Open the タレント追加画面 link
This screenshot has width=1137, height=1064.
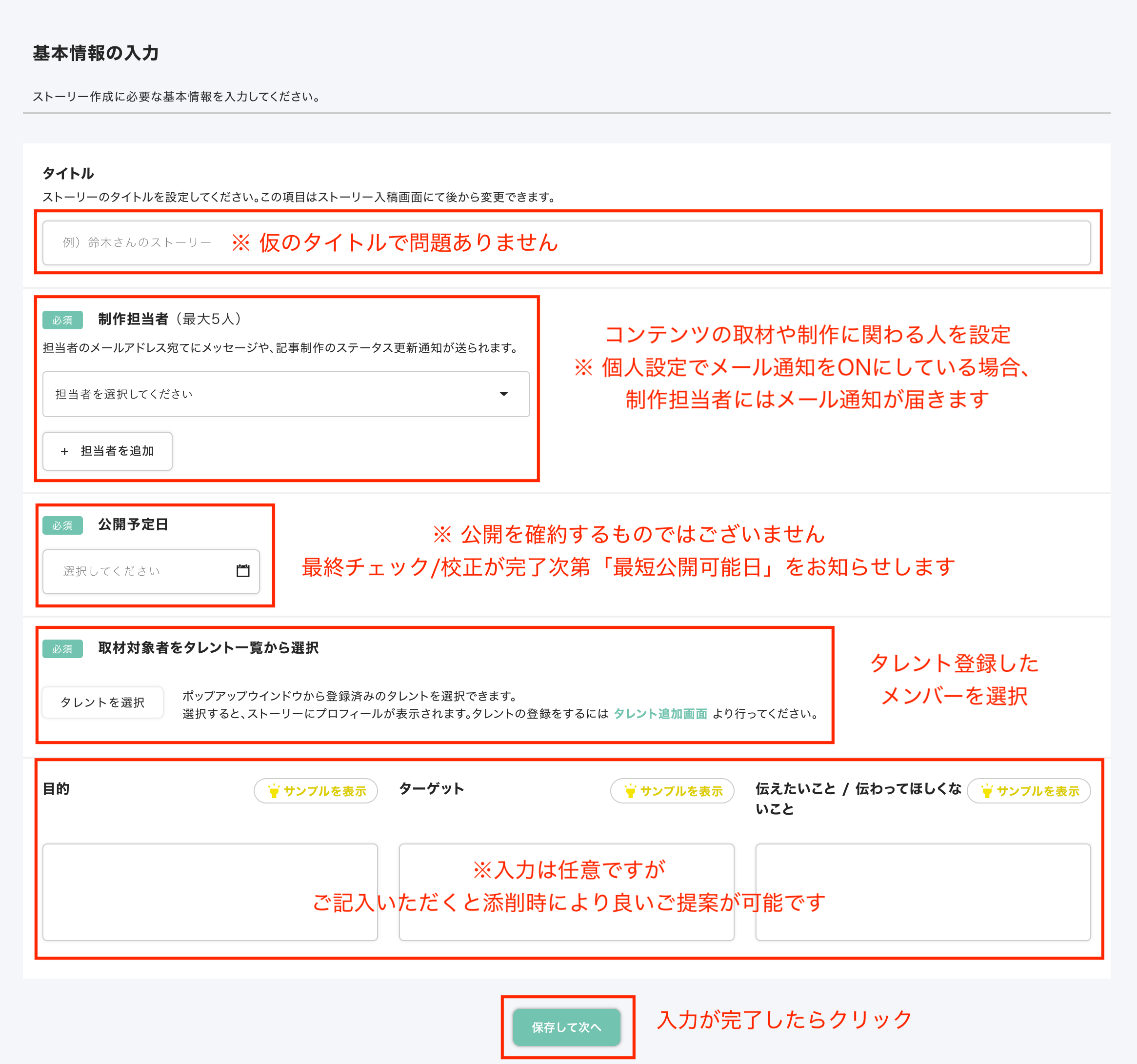coord(660,713)
